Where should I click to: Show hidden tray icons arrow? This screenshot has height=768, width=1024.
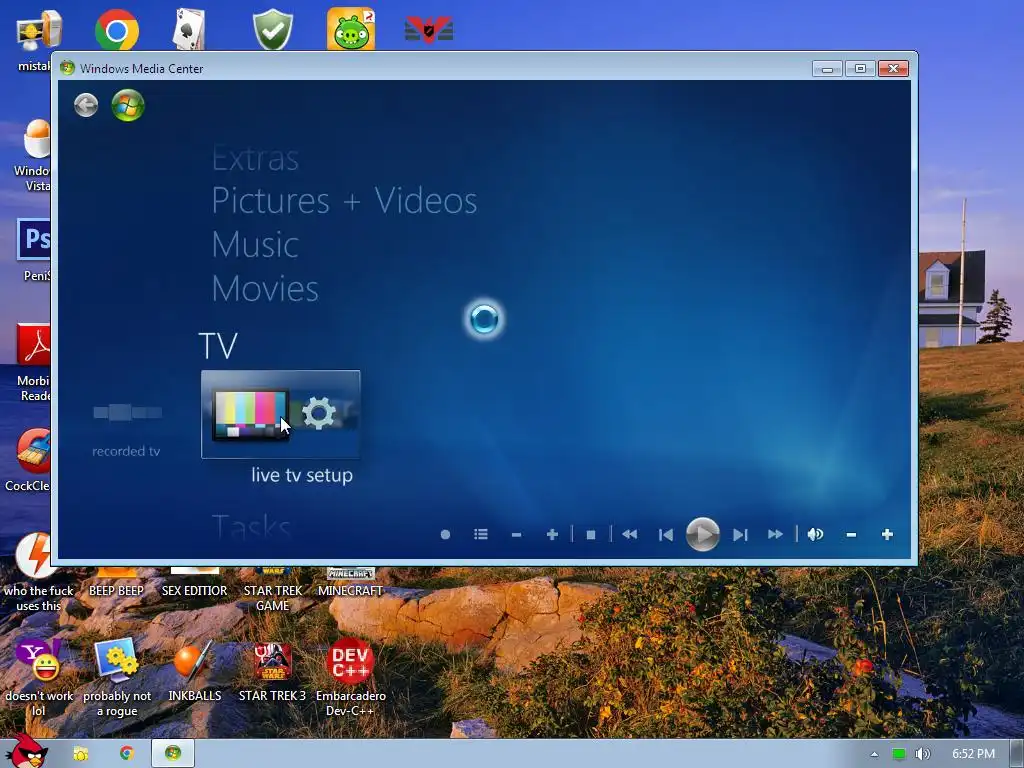pos(874,754)
